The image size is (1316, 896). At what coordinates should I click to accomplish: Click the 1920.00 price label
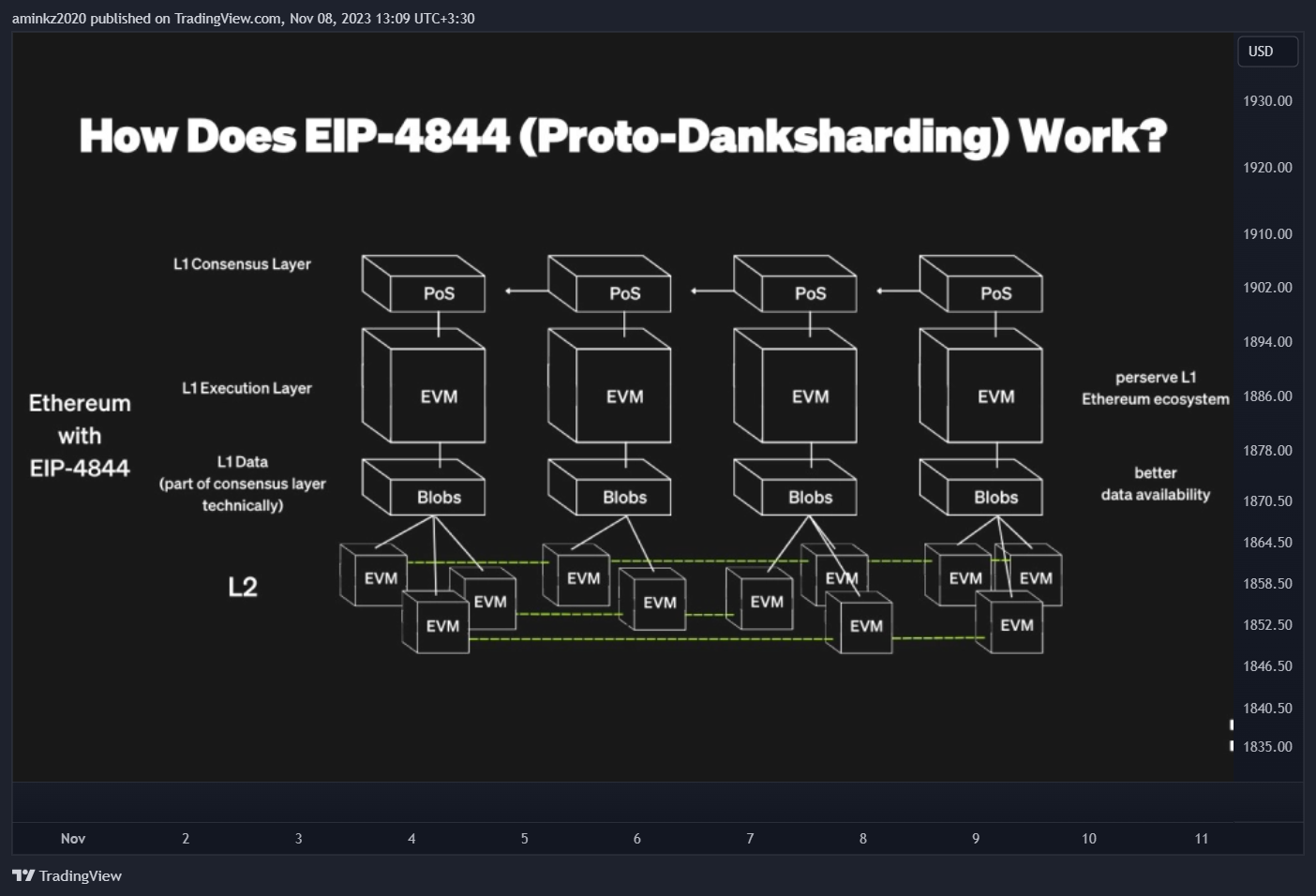[1267, 168]
